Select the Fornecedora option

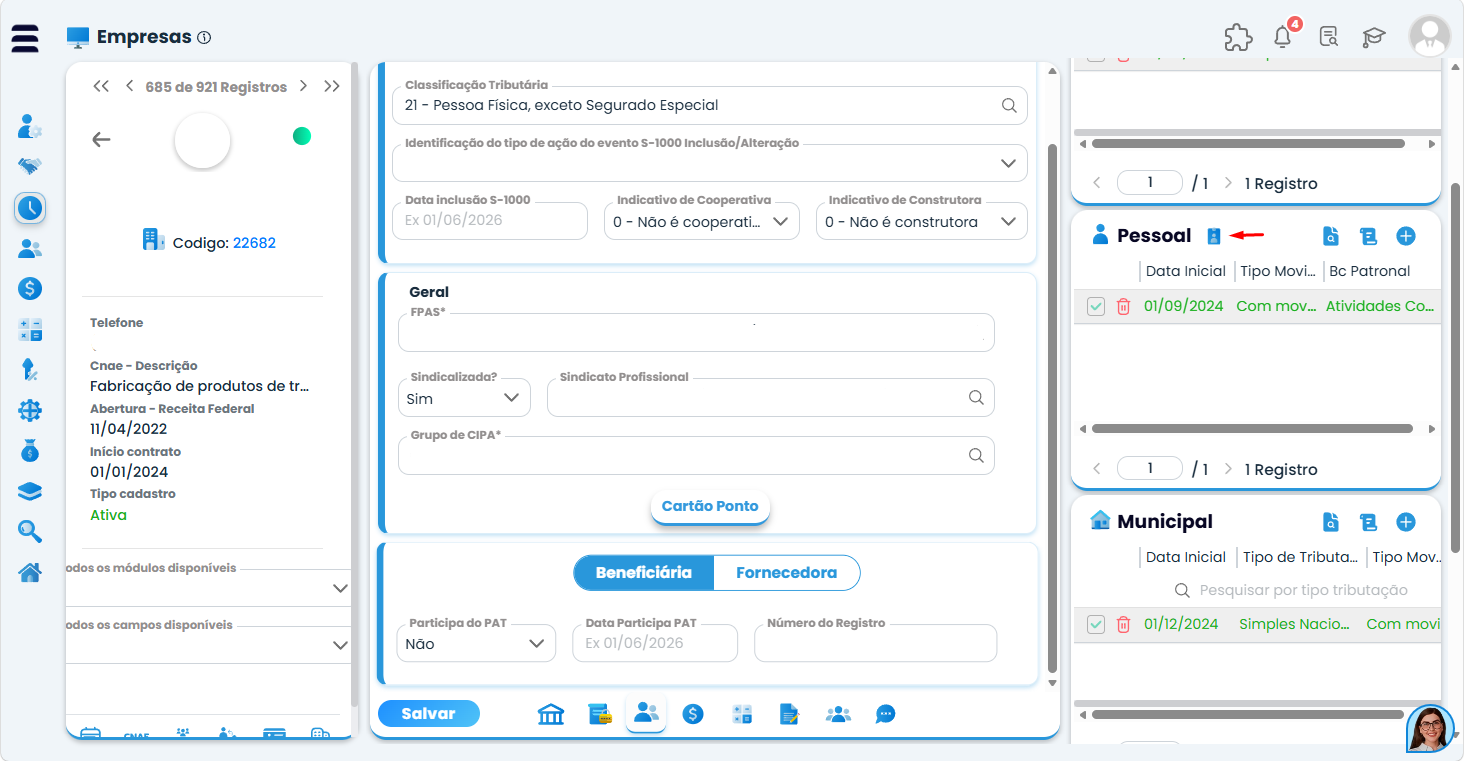click(x=786, y=573)
